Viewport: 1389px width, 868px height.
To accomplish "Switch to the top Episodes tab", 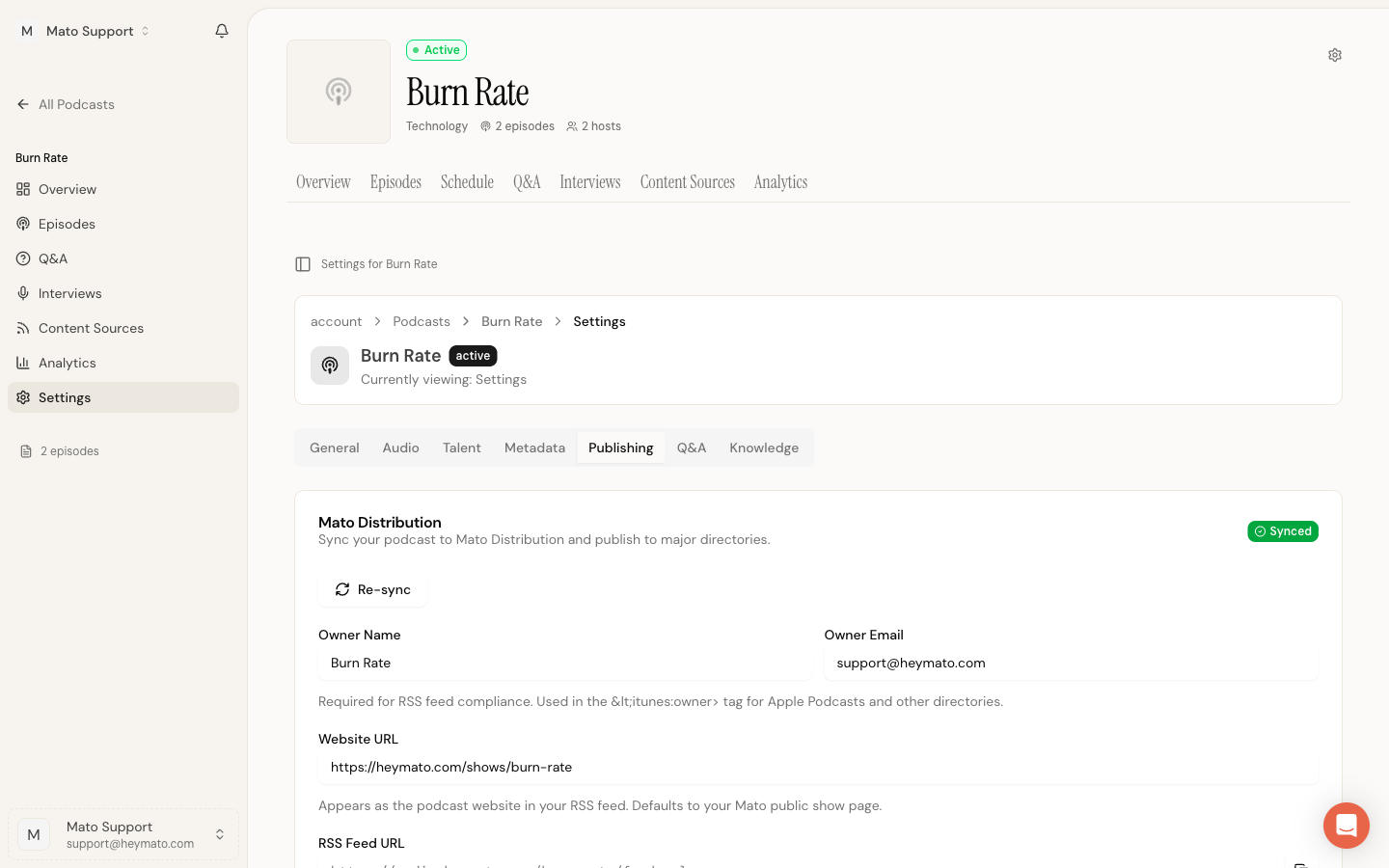I will pos(395,182).
